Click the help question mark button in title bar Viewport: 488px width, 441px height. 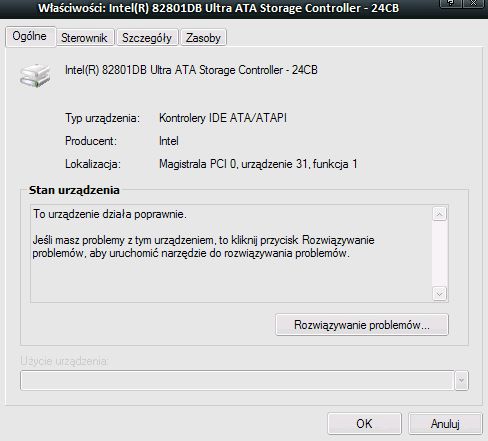pyautogui.click(x=450, y=3)
